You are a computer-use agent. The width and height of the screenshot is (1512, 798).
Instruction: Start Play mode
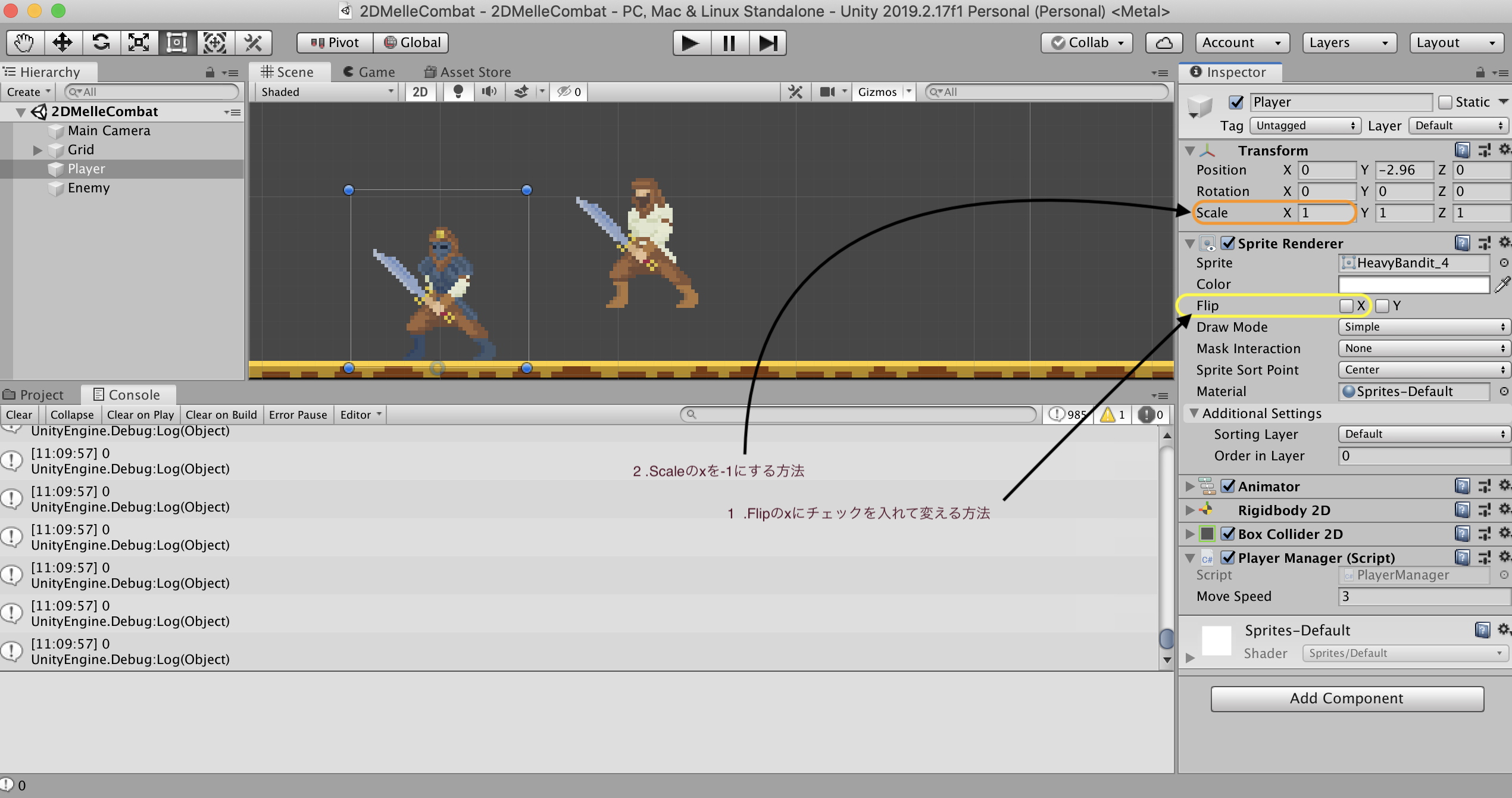[691, 43]
